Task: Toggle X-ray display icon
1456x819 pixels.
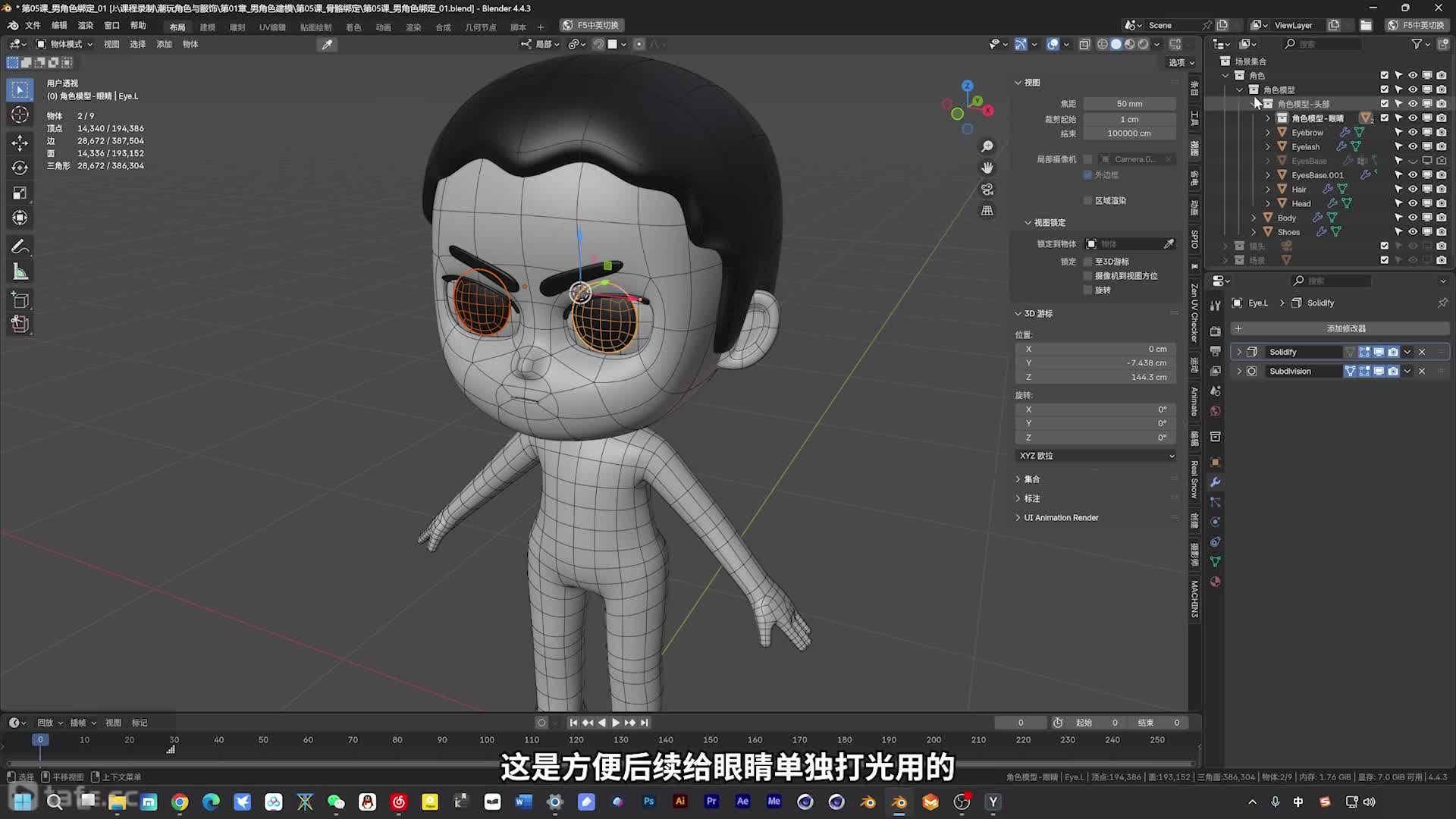Action: pyautogui.click(x=1084, y=45)
